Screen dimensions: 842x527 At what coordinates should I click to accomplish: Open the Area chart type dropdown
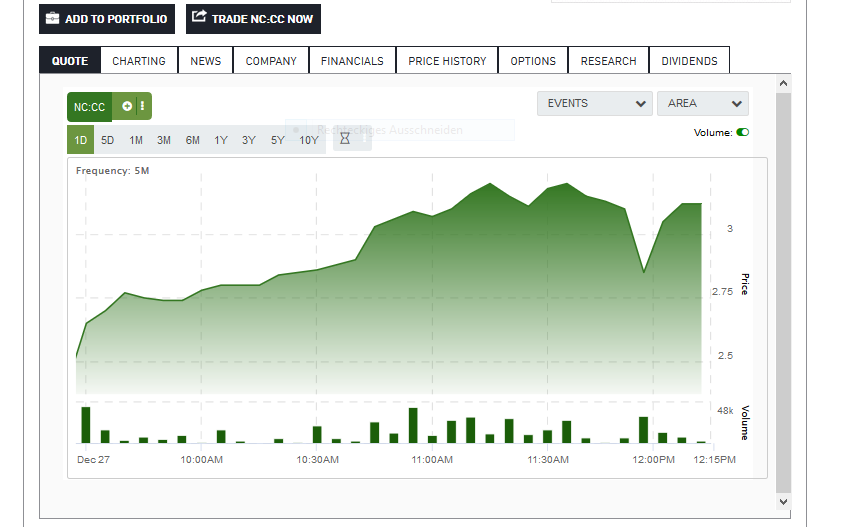click(702, 103)
